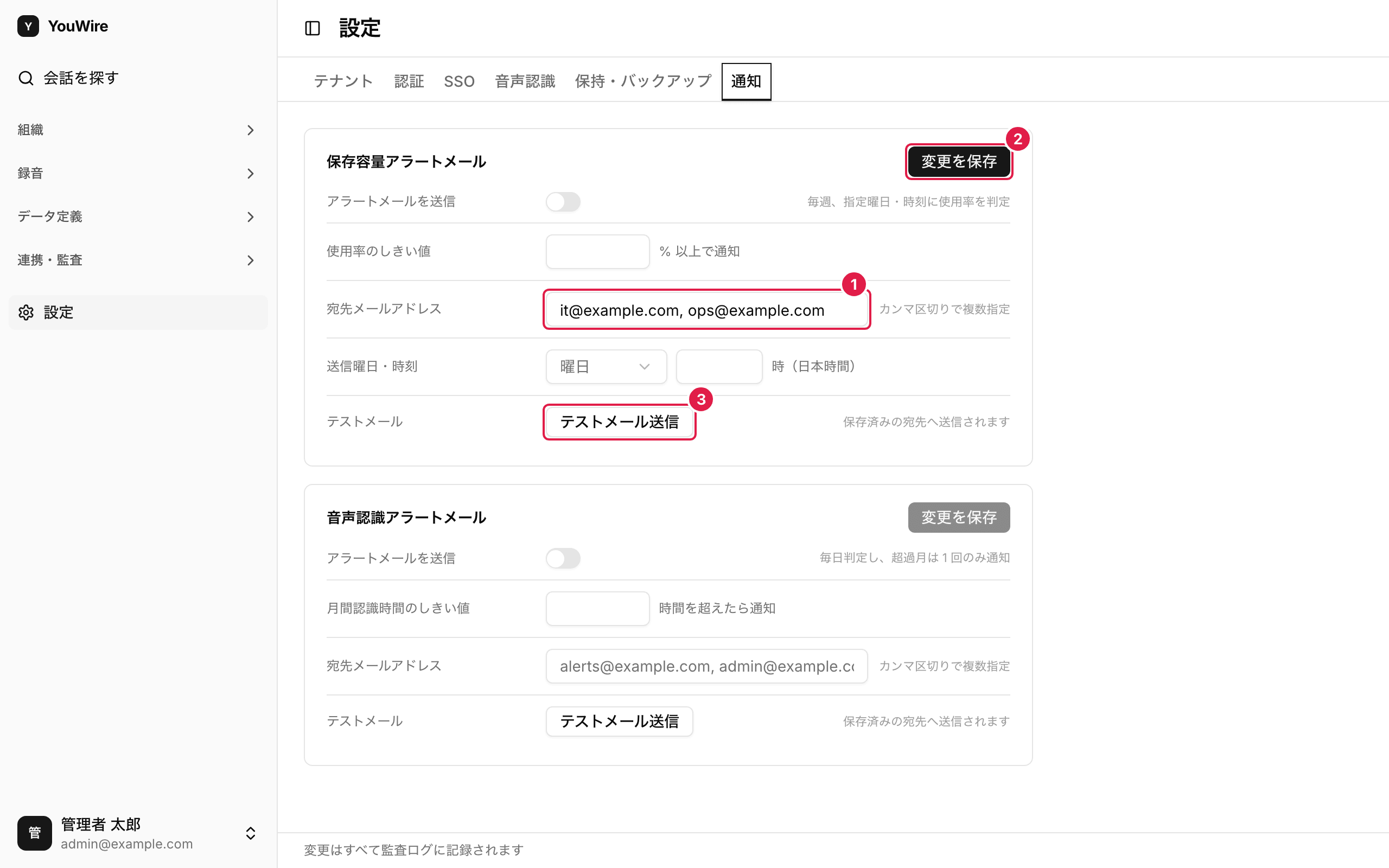Expand the 連携・監査 sidebar section
The image size is (1389, 868).
(138, 260)
